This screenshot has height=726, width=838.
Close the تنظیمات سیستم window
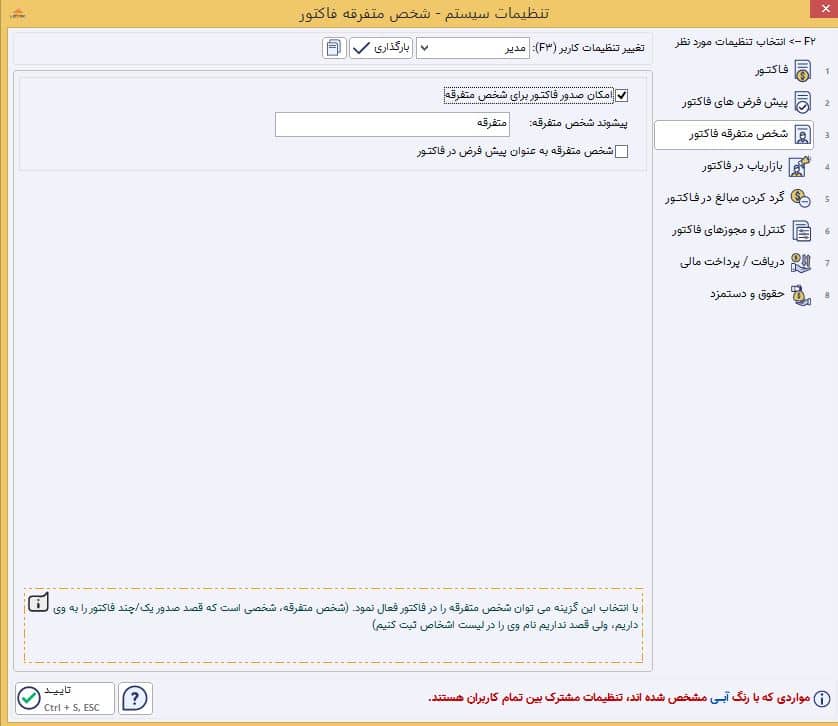(825, 9)
